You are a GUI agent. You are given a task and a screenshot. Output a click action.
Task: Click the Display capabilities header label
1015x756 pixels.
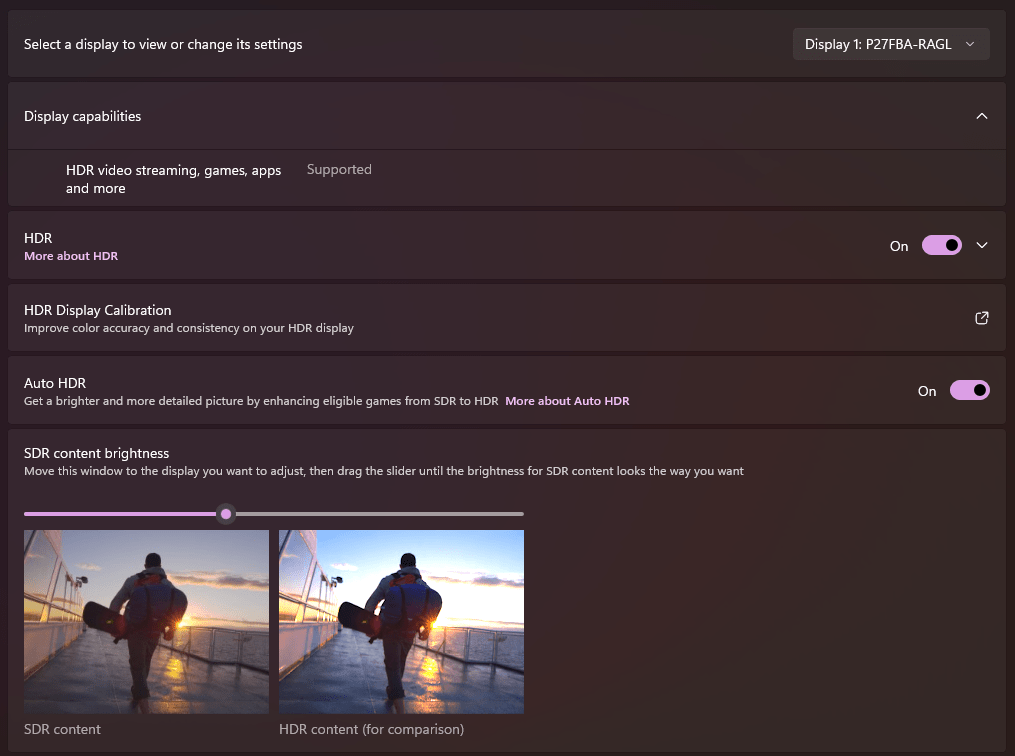point(83,116)
